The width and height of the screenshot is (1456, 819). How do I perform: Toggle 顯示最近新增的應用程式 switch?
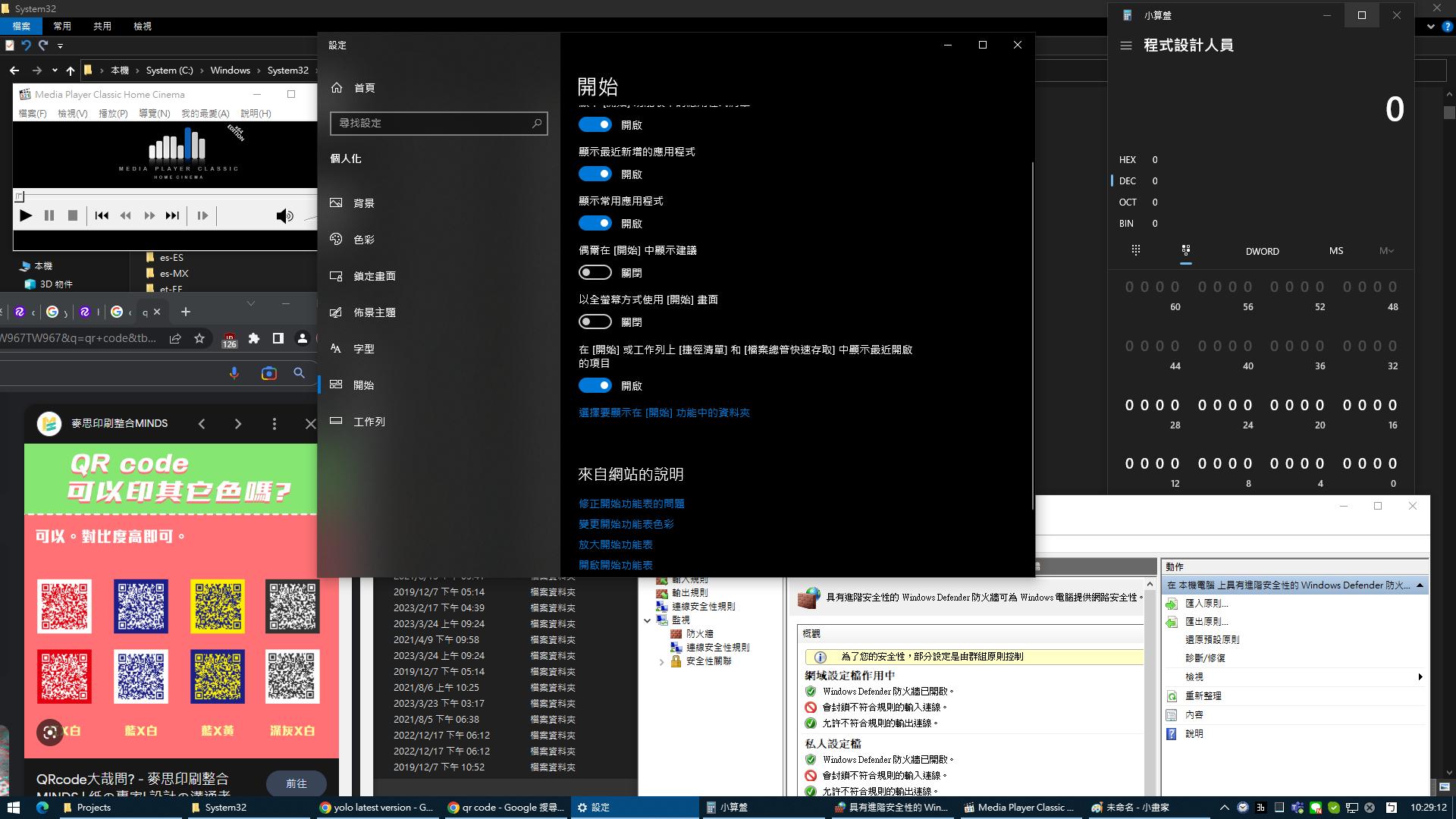[x=595, y=174]
